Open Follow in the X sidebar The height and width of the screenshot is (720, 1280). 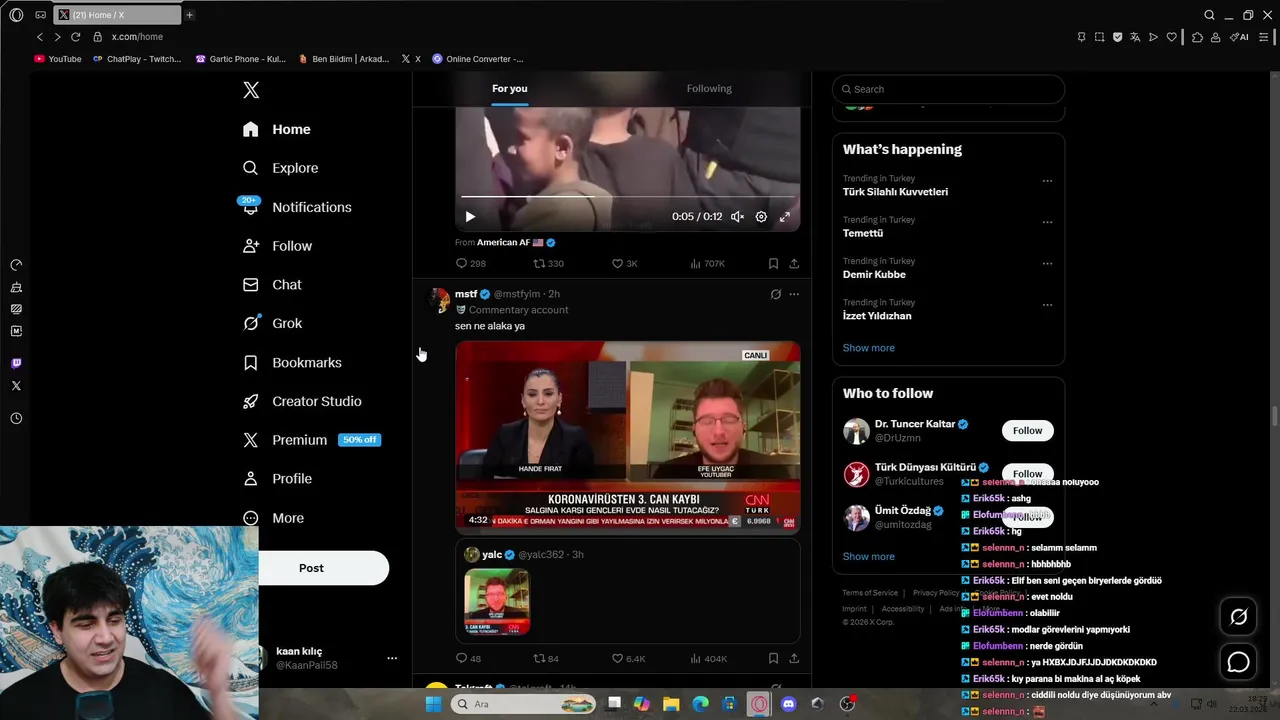(x=278, y=246)
